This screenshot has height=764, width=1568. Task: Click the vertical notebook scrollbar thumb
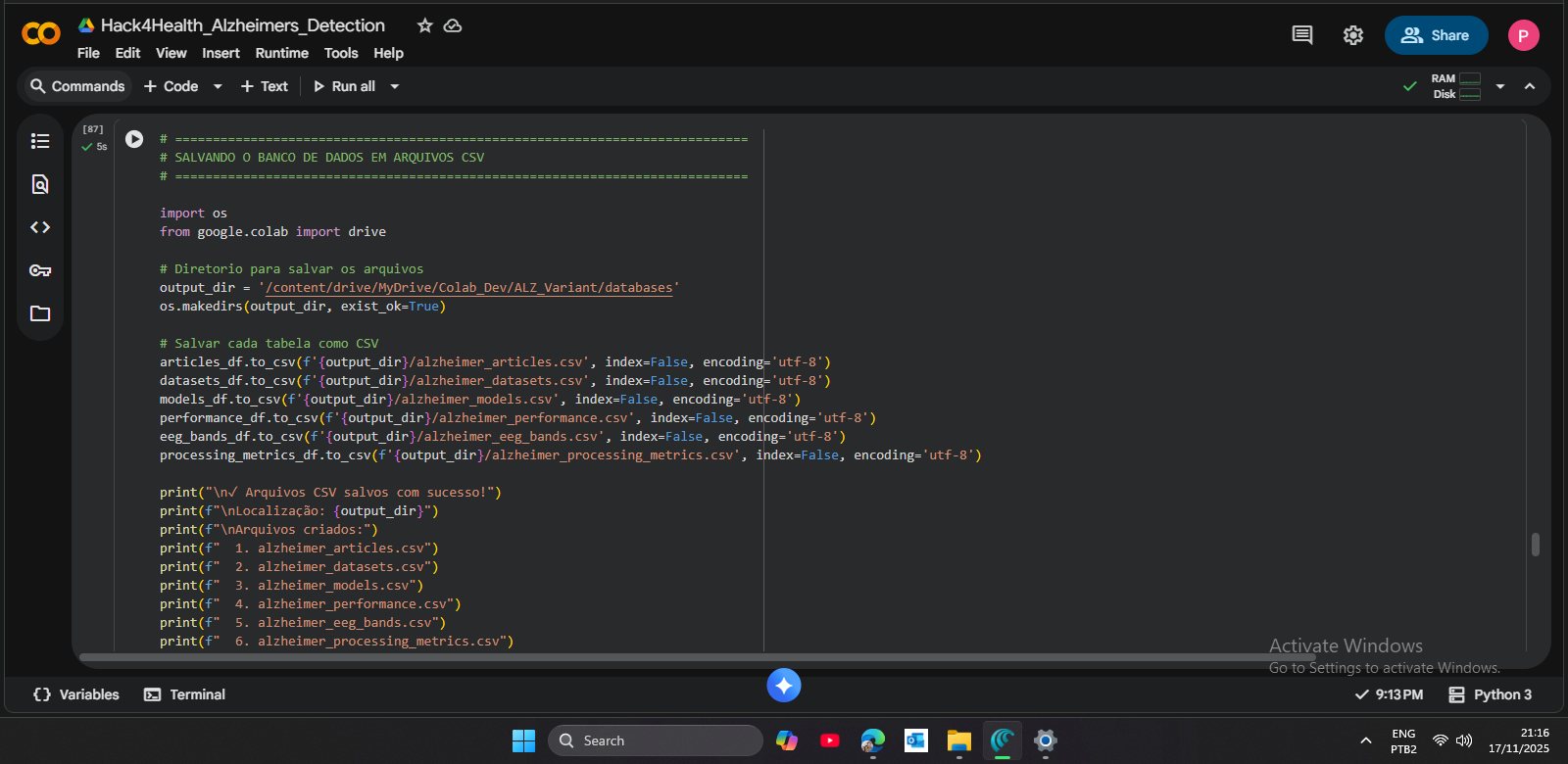[x=1536, y=545]
